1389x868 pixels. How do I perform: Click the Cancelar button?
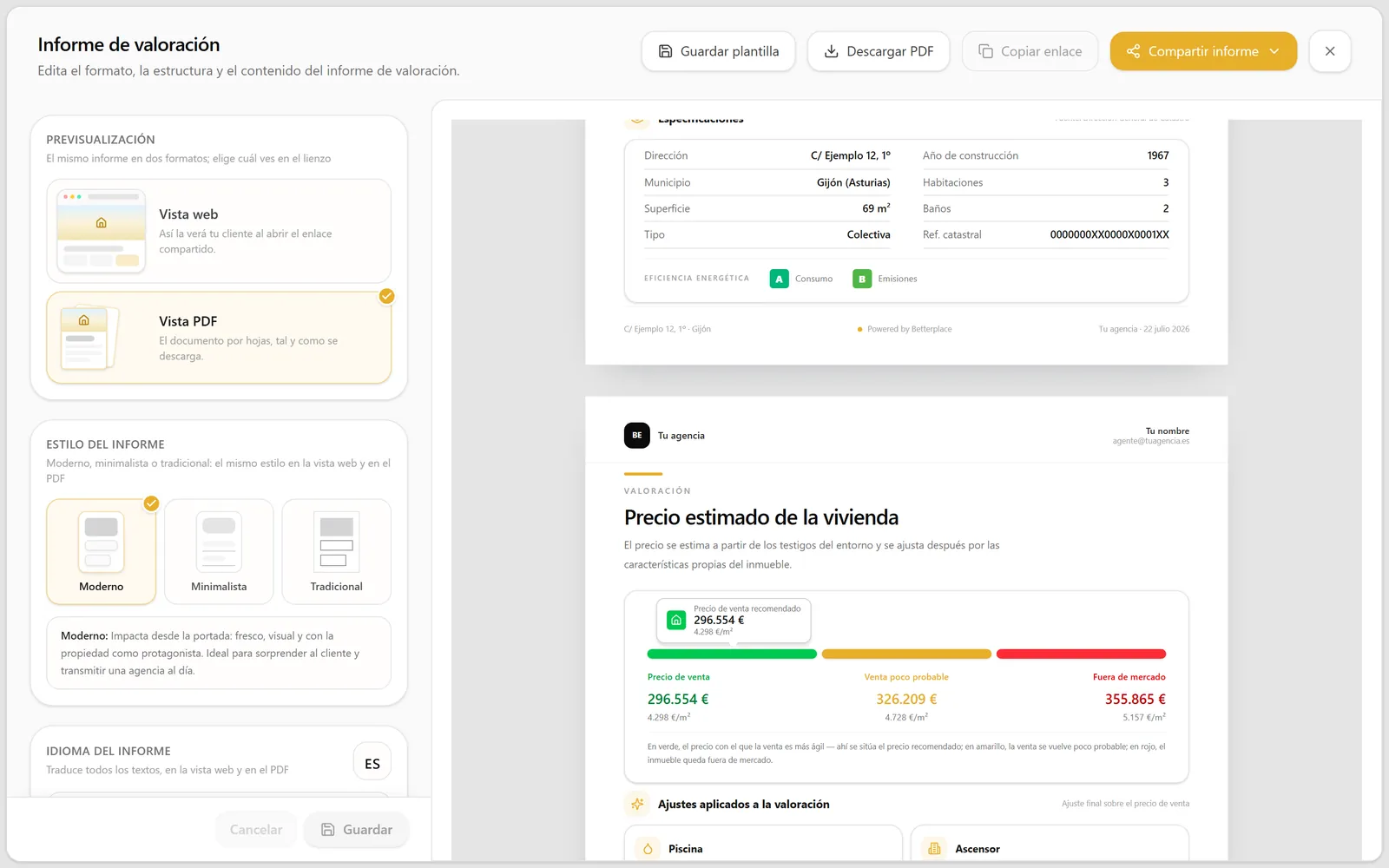point(256,830)
